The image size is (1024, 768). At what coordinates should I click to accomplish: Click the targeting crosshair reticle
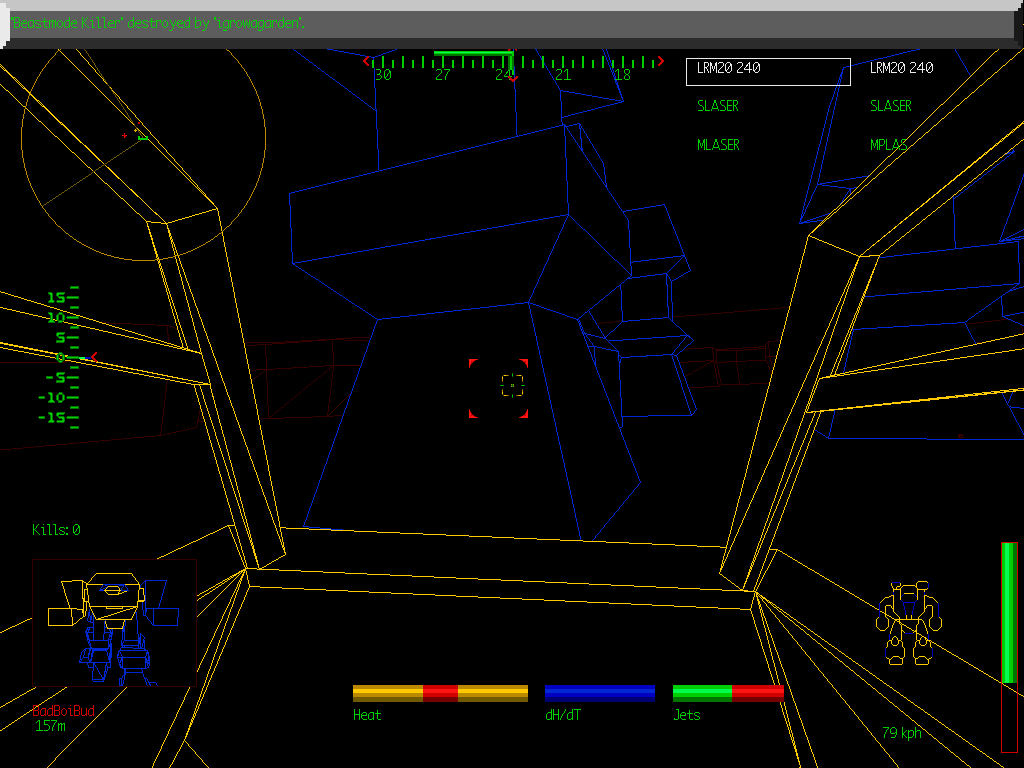click(x=512, y=384)
